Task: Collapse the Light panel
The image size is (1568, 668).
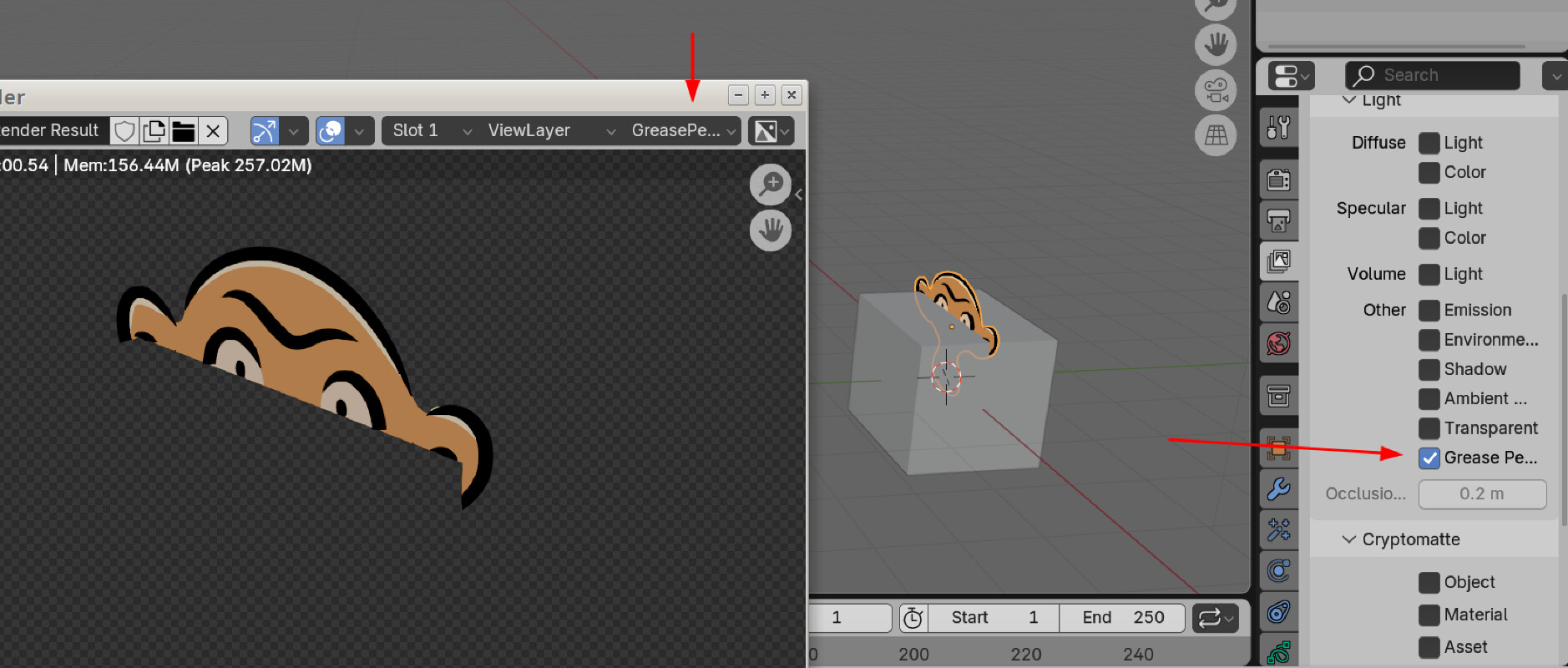Action: [1349, 100]
